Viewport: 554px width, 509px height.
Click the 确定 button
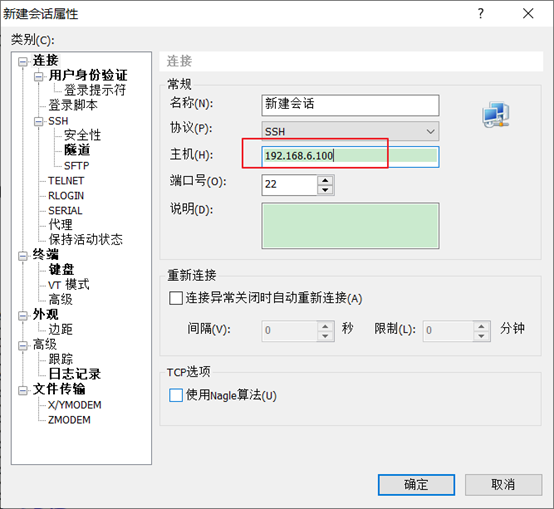point(416,485)
